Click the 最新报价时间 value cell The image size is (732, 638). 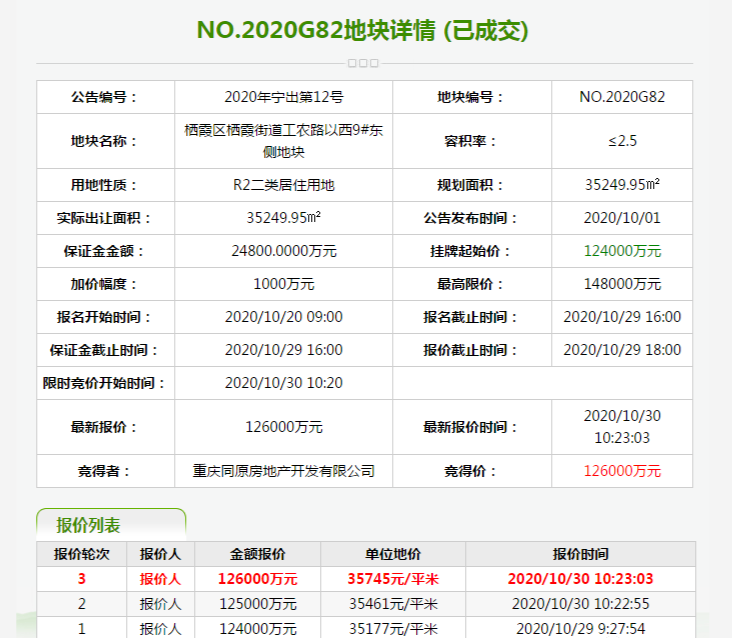622,426
